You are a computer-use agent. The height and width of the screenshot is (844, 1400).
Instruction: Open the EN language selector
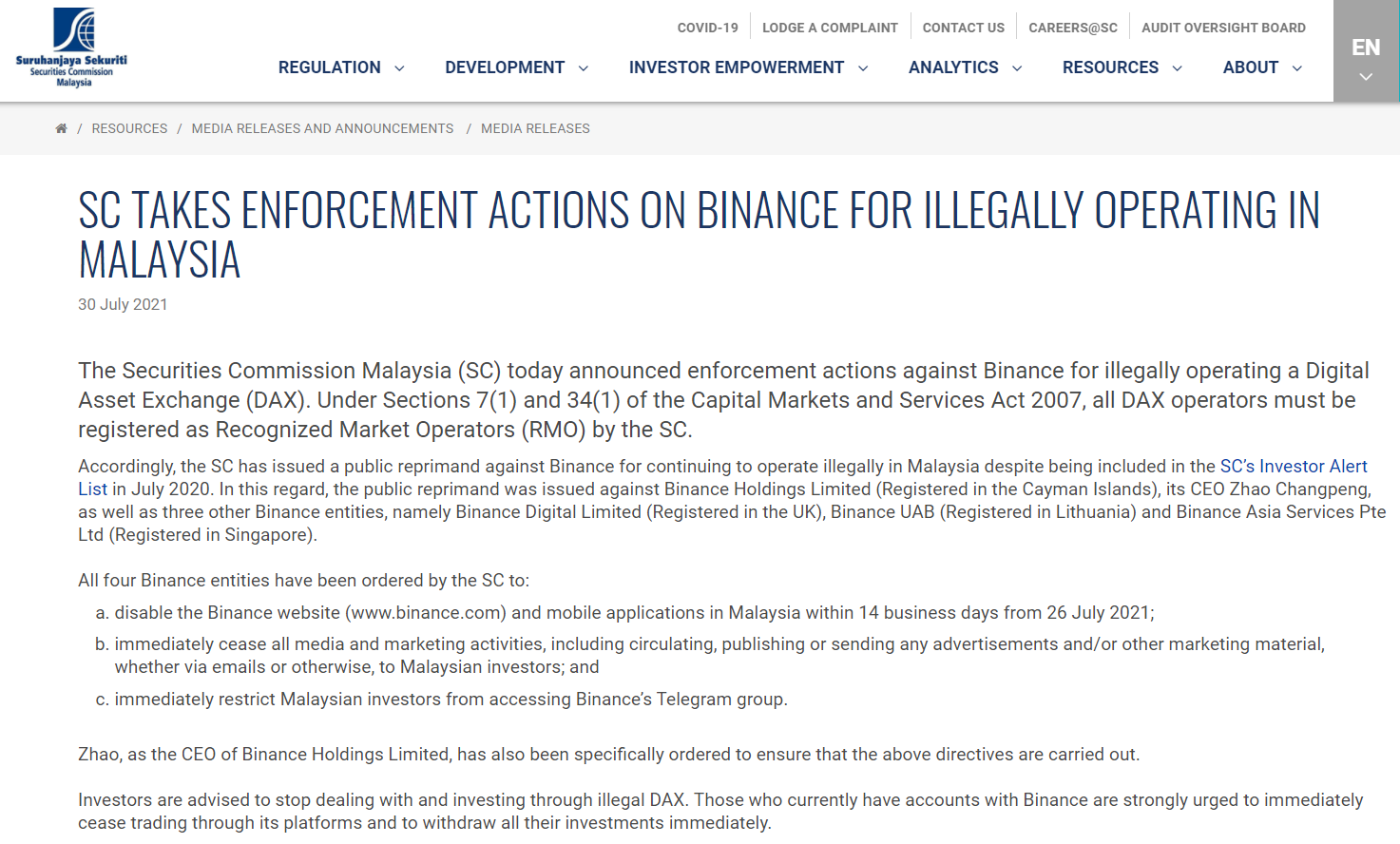coord(1366,51)
